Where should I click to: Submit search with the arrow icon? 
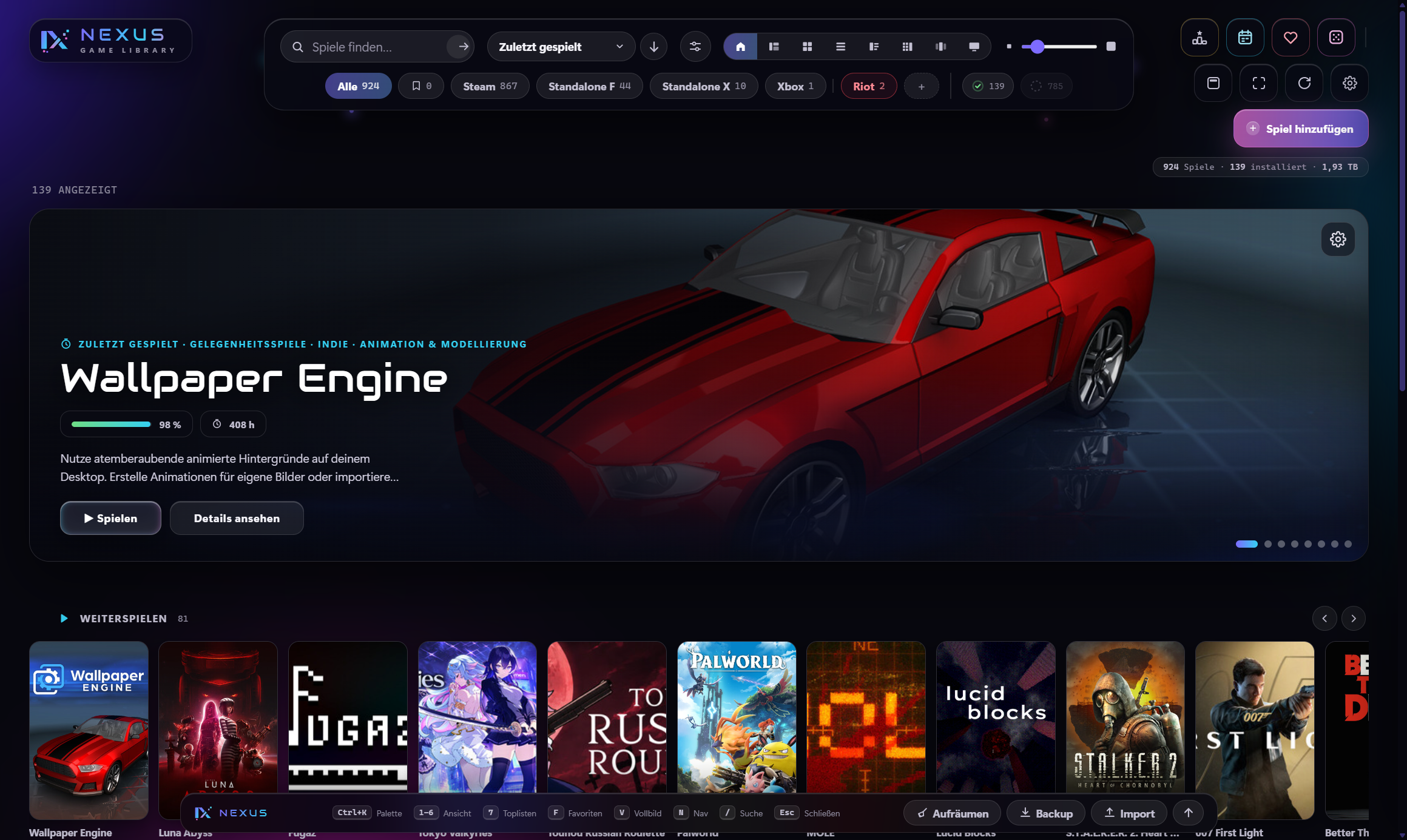pyautogui.click(x=462, y=47)
